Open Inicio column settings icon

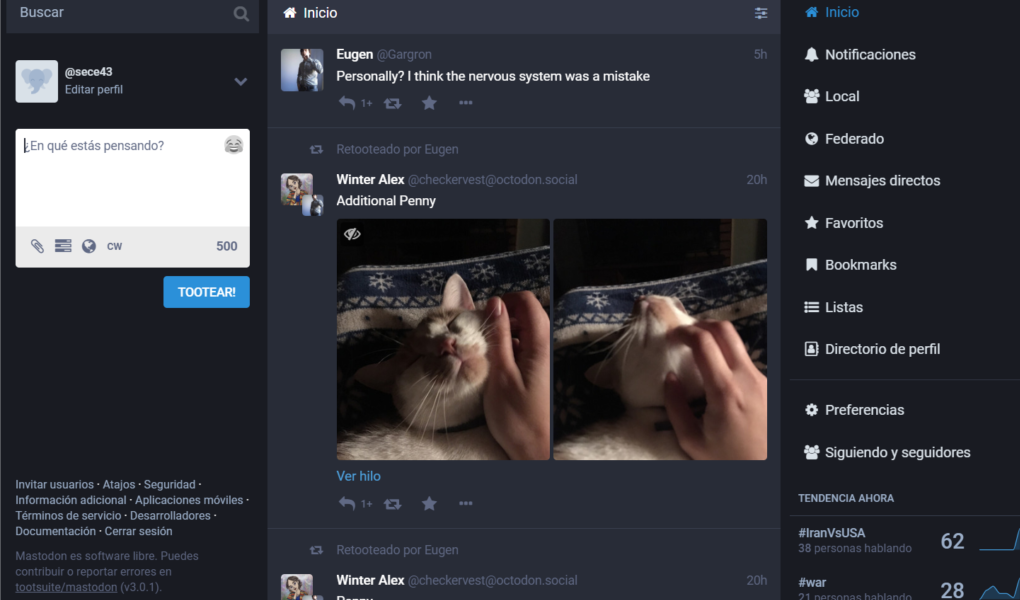760,13
